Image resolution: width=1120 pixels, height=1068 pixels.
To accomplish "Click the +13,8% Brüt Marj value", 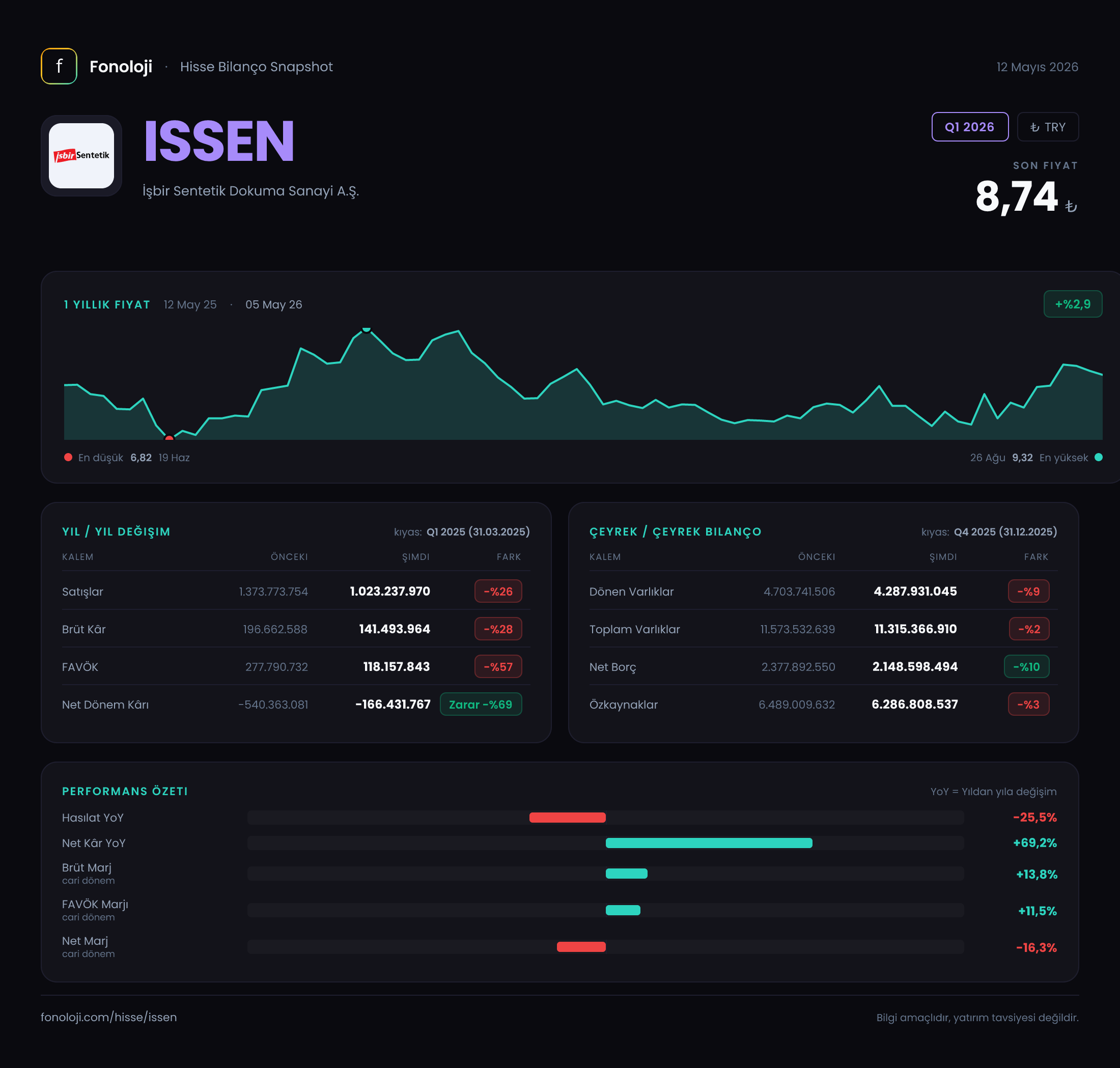I will point(1037,874).
